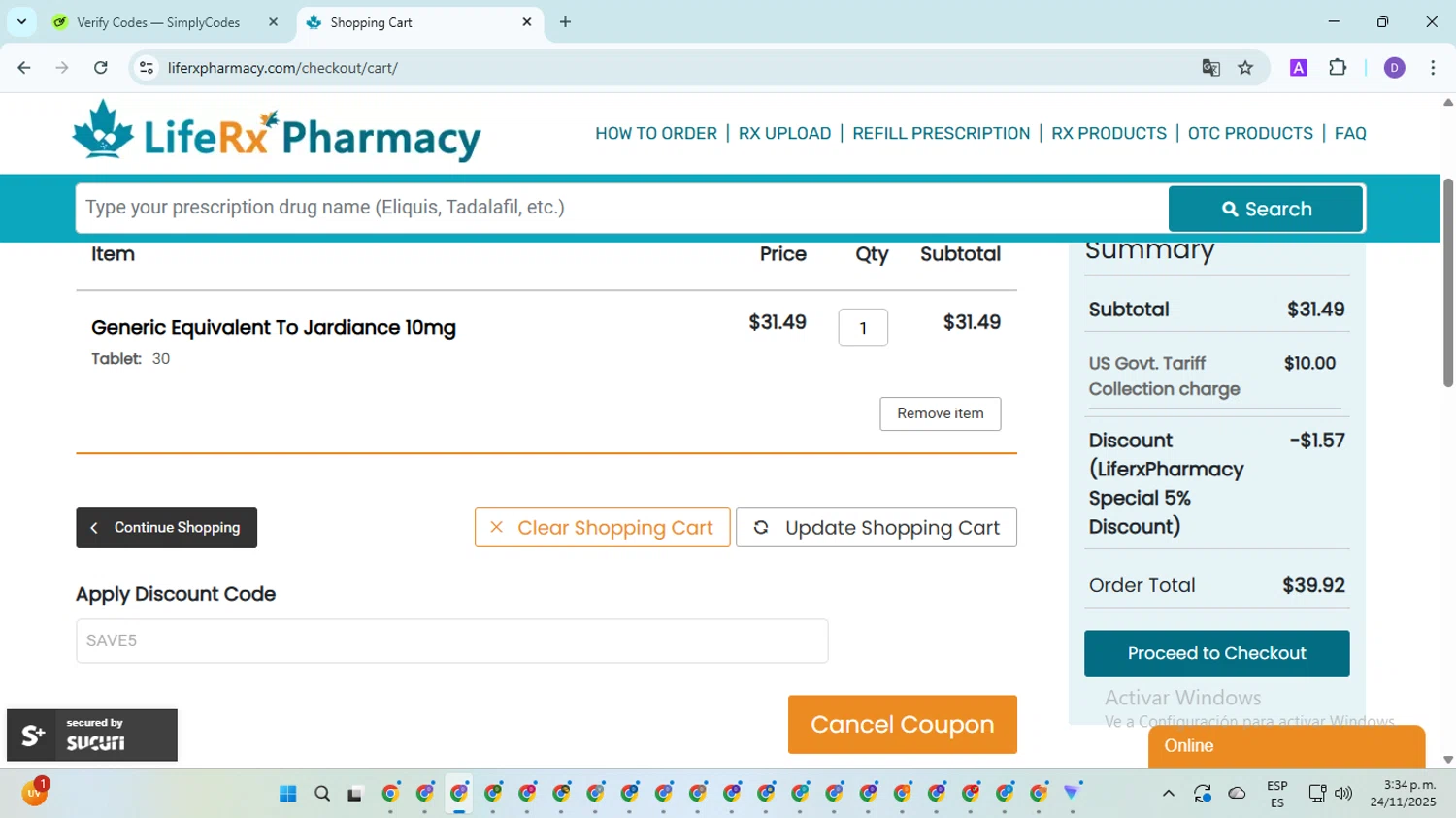This screenshot has height=818, width=1456.
Task: View site information icon in address bar
Action: (147, 68)
